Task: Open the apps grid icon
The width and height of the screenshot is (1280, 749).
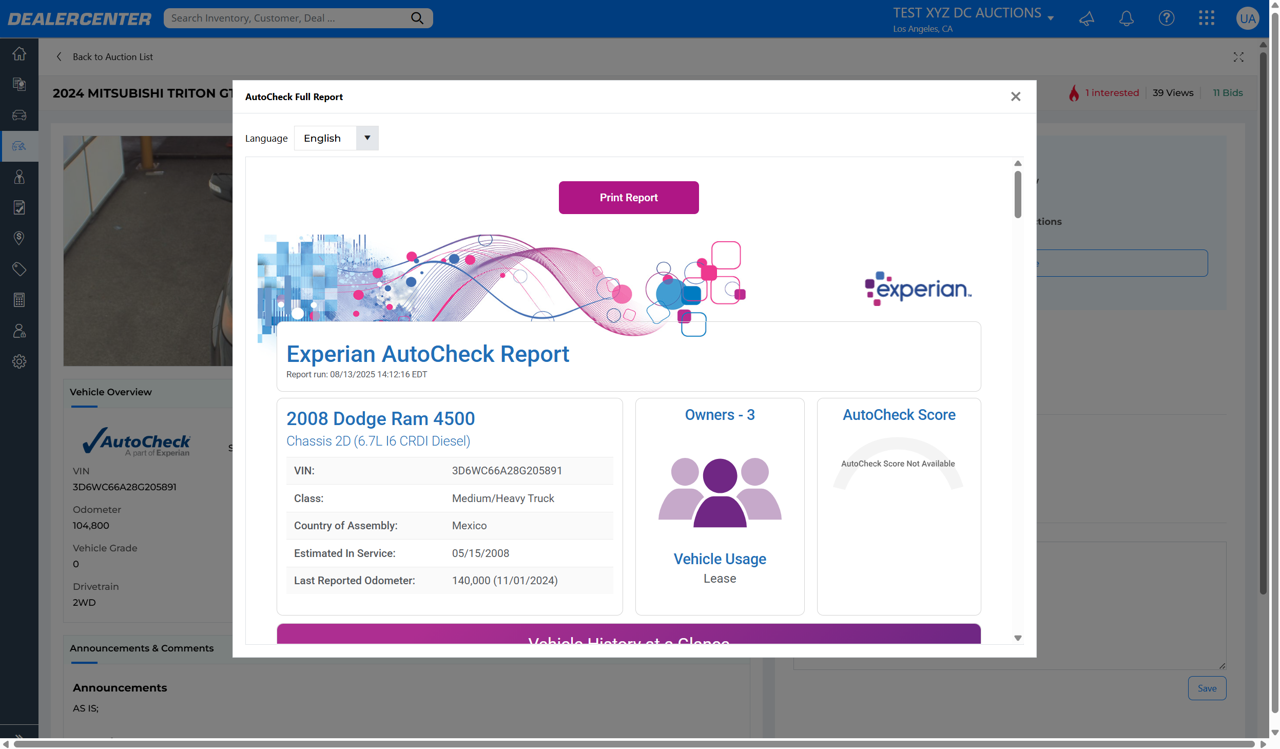Action: [x=1207, y=18]
